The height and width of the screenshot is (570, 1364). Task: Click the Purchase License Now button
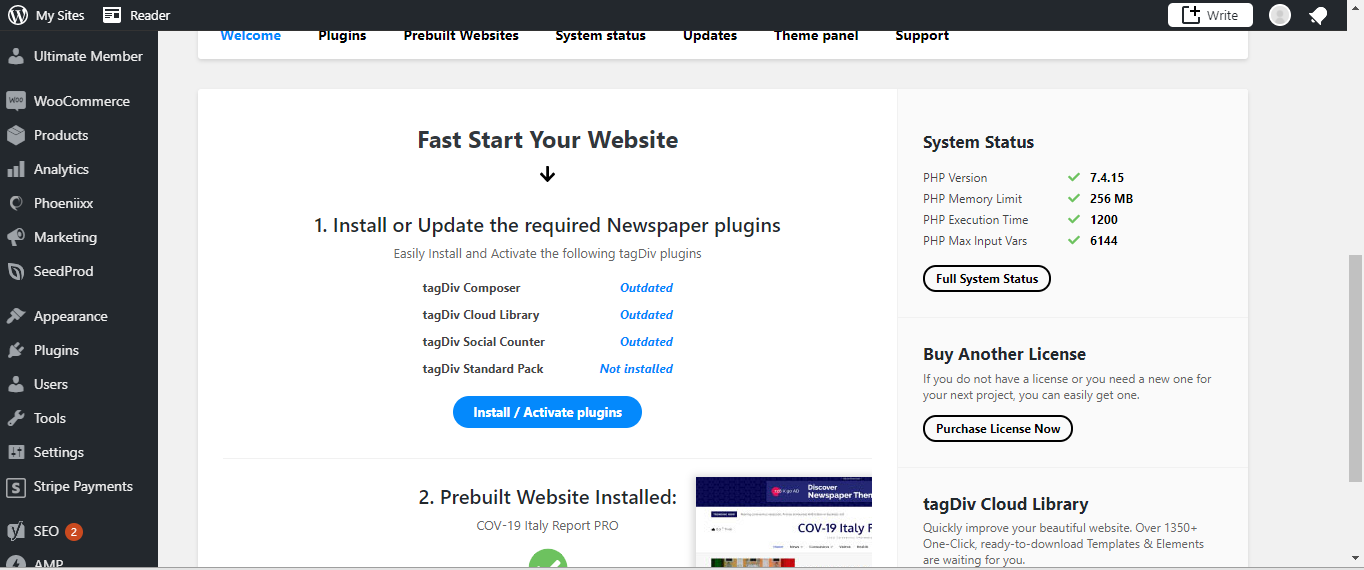coord(998,429)
